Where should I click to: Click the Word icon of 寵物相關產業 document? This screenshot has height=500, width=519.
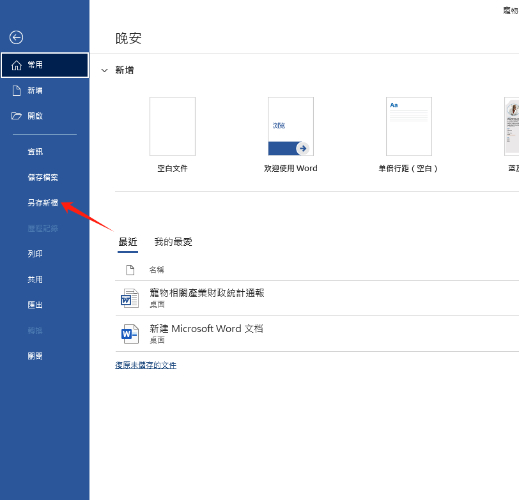[x=130, y=298]
